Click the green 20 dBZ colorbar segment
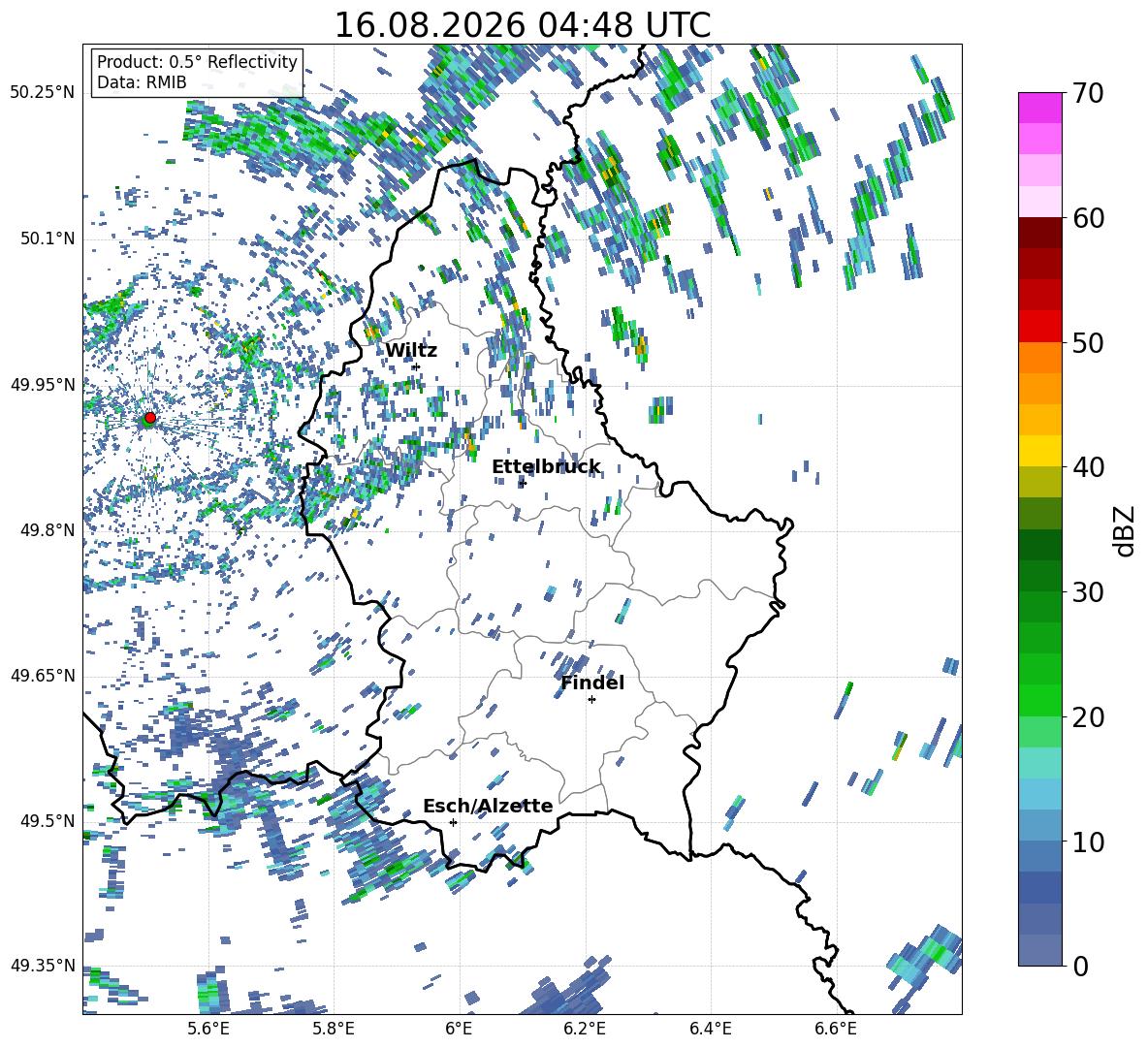The height and width of the screenshot is (1048, 1148). click(x=1039, y=700)
